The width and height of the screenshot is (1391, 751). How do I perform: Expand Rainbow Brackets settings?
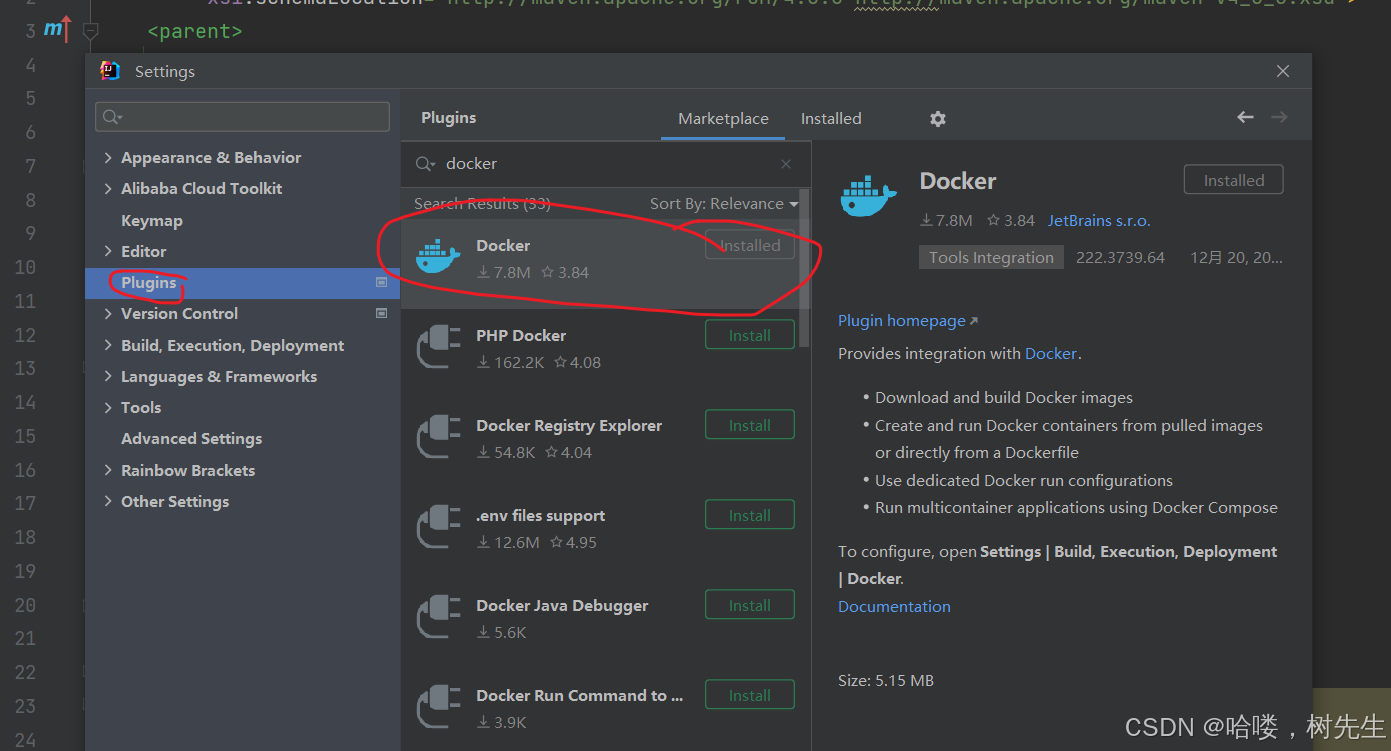(x=108, y=471)
